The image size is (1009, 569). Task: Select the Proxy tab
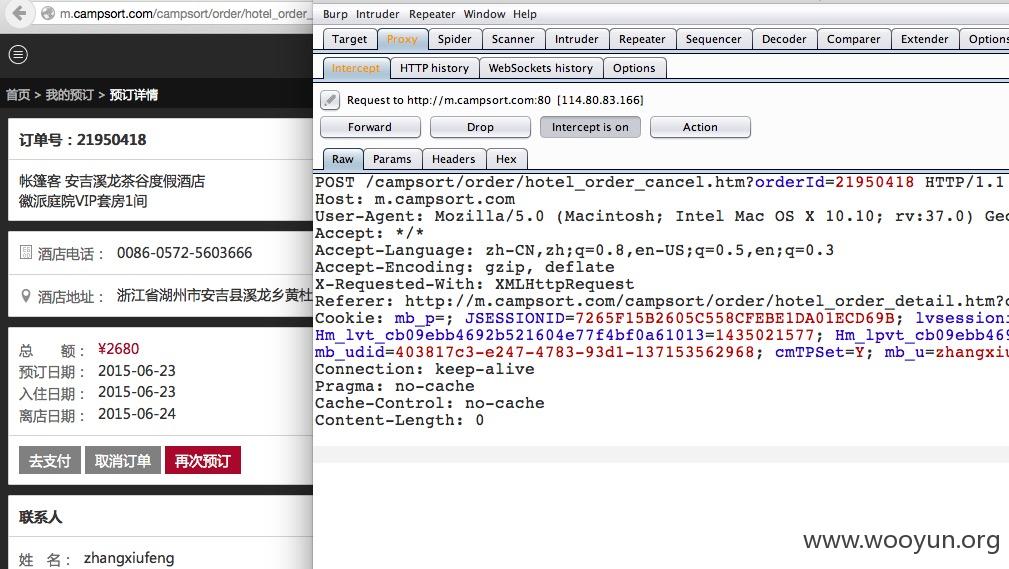tap(402, 39)
